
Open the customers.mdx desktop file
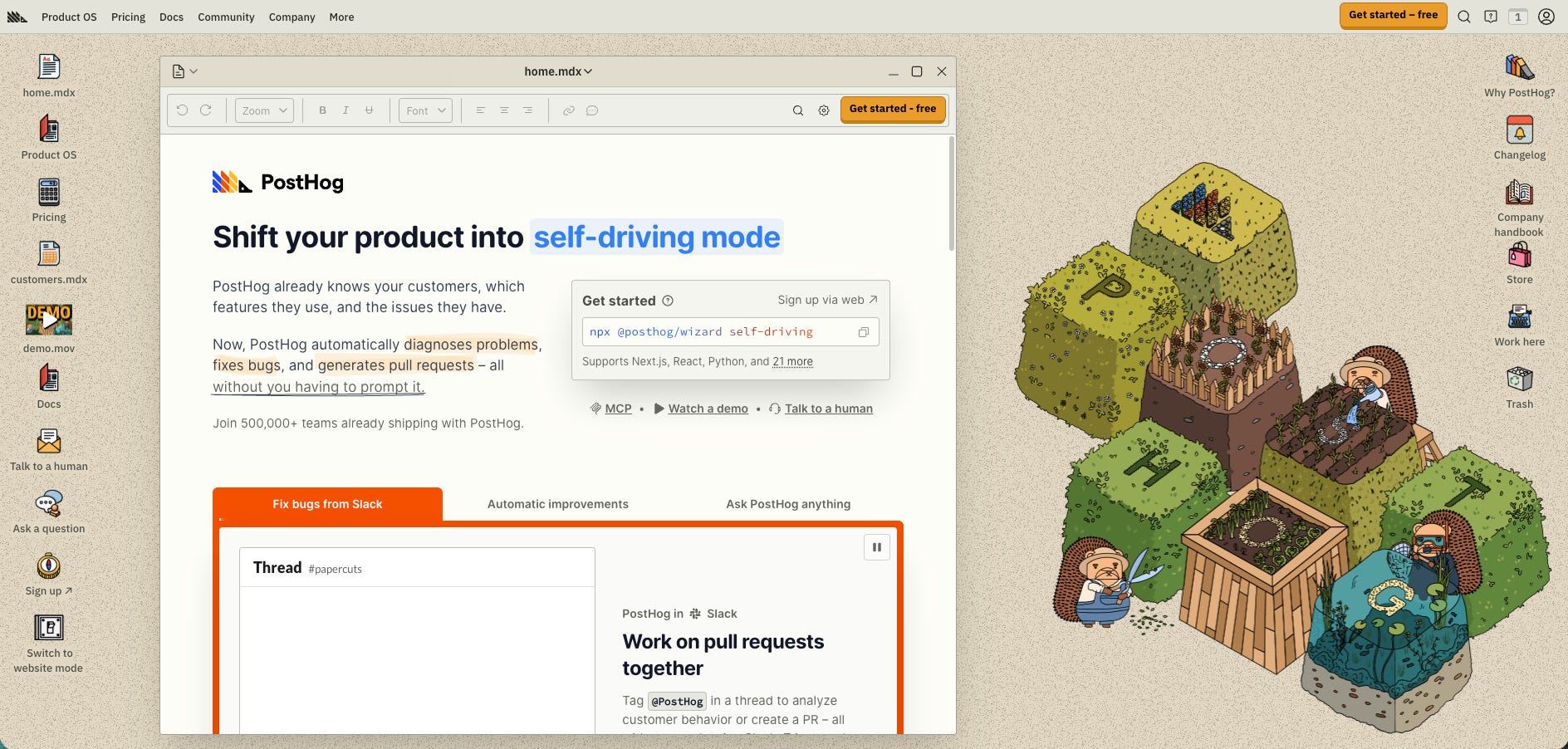point(49,254)
